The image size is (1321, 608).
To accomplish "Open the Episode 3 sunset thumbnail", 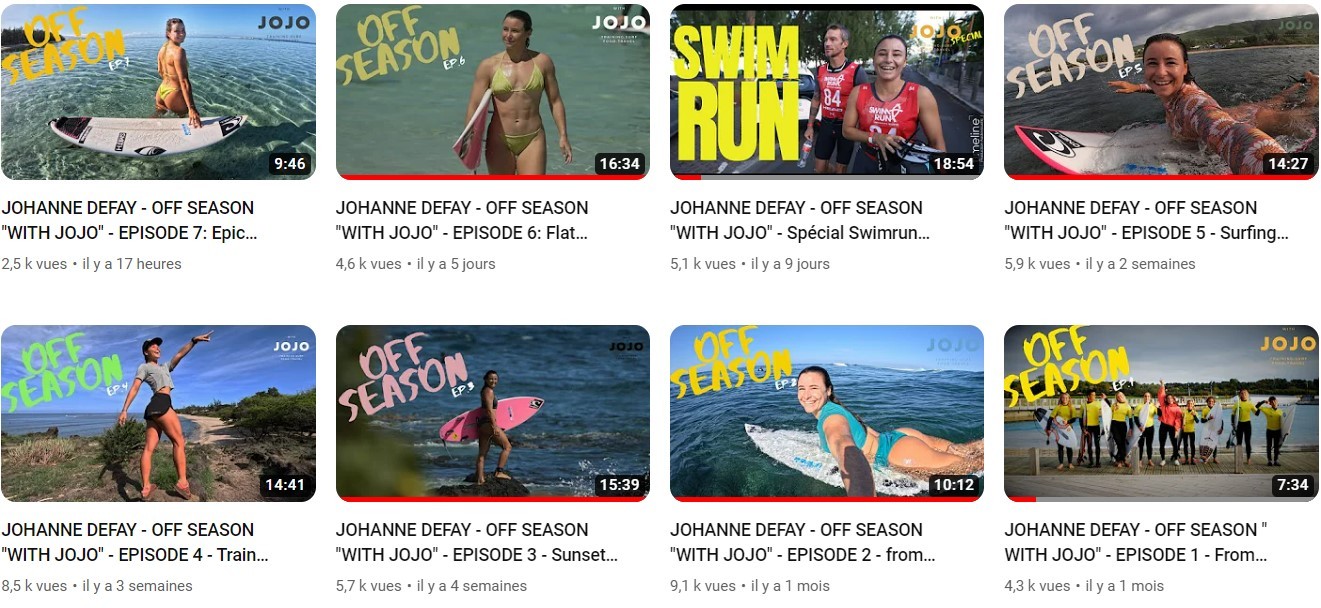I will coord(493,413).
